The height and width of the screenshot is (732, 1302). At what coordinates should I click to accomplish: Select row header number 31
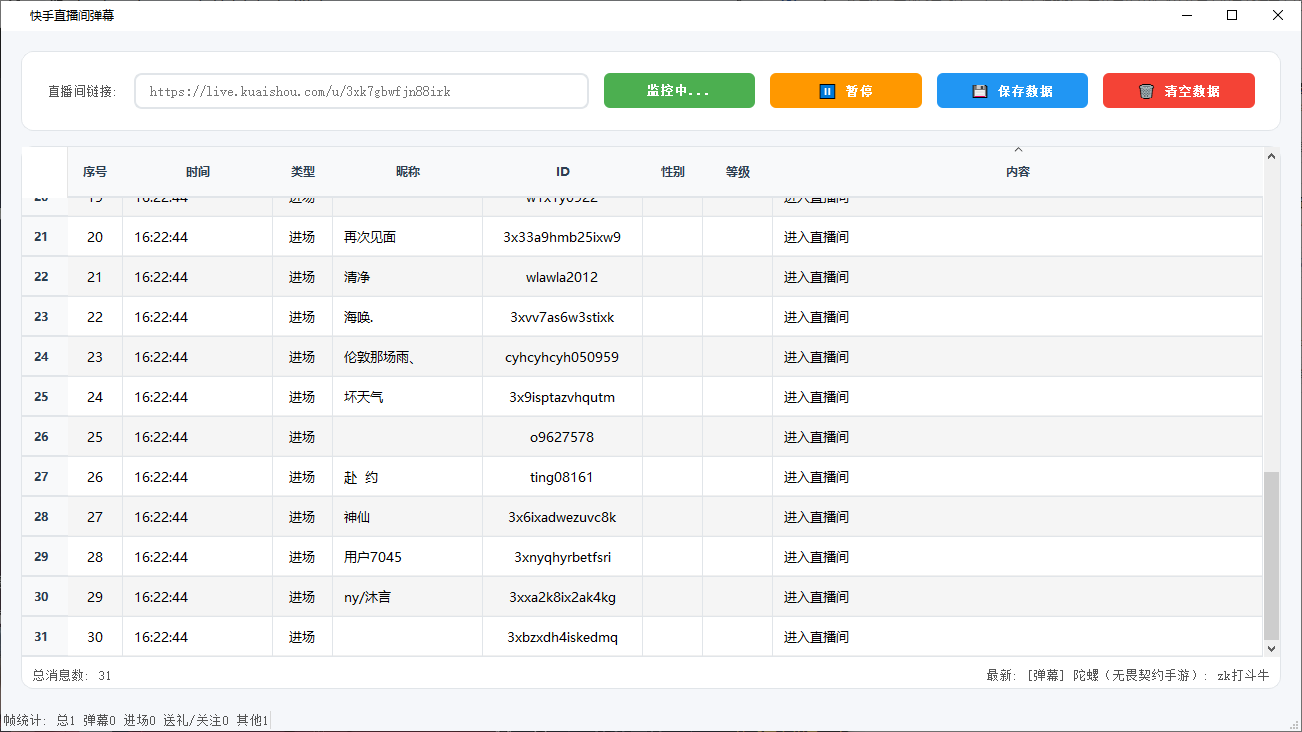pos(41,637)
